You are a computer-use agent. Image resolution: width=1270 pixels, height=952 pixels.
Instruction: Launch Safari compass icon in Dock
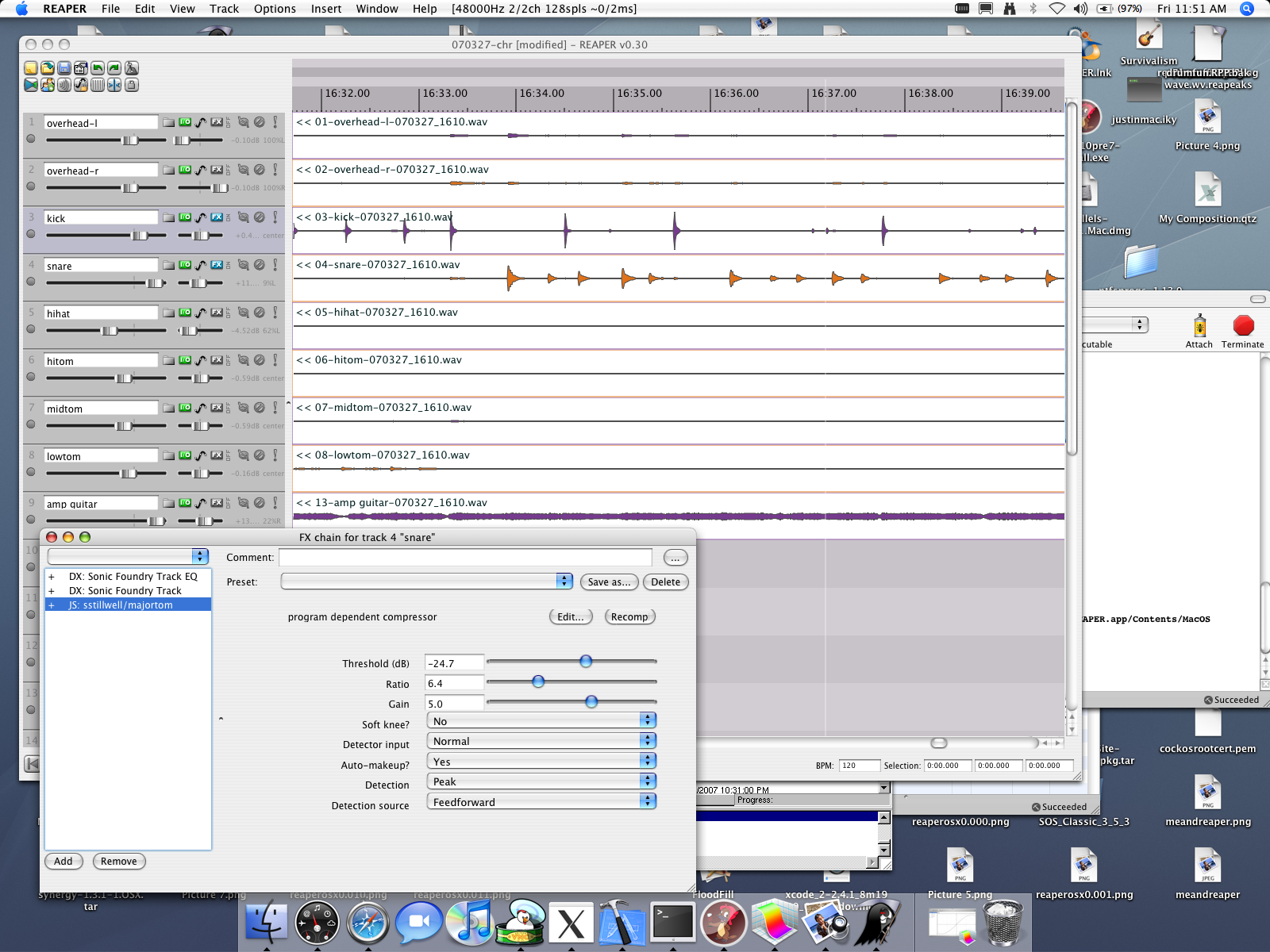(368, 923)
